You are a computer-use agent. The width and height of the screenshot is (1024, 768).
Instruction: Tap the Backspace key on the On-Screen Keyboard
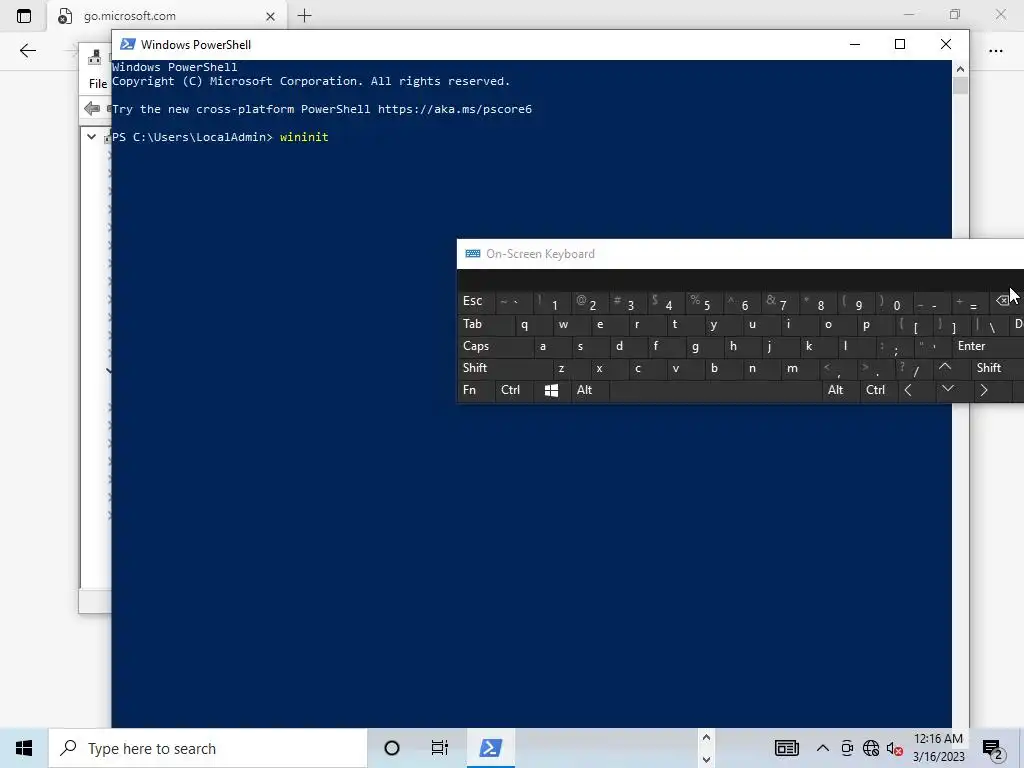[1002, 300]
